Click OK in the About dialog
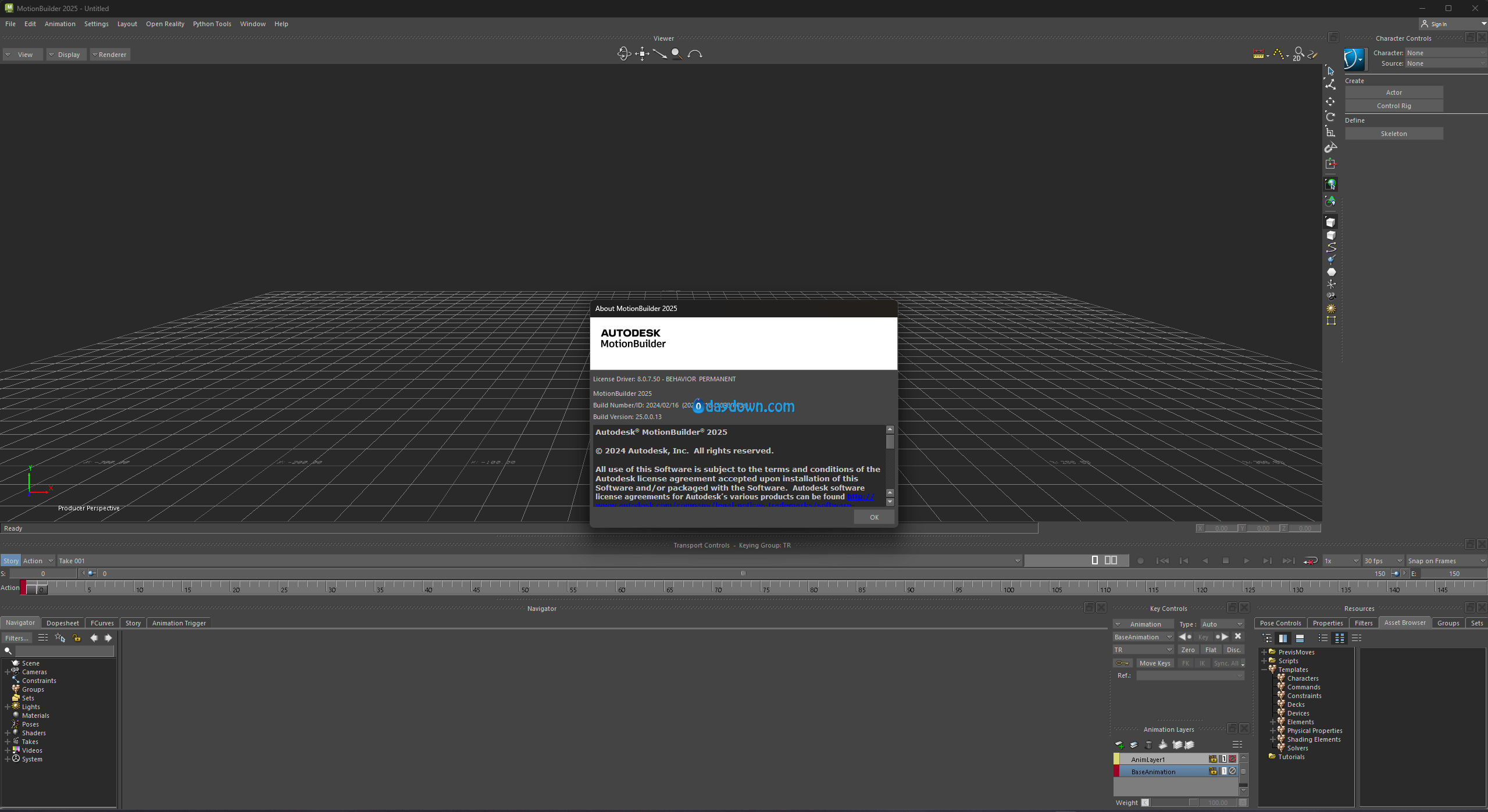 (x=873, y=517)
